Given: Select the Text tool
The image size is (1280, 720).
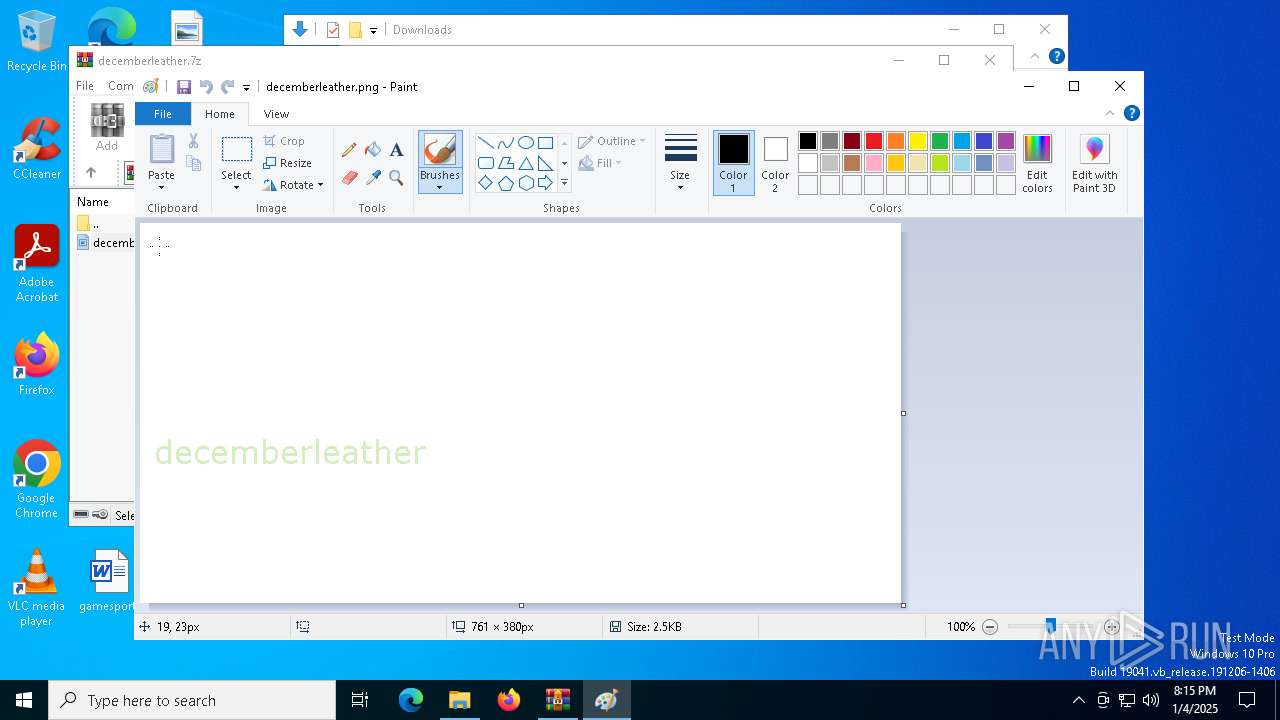Looking at the screenshot, I should tap(396, 150).
